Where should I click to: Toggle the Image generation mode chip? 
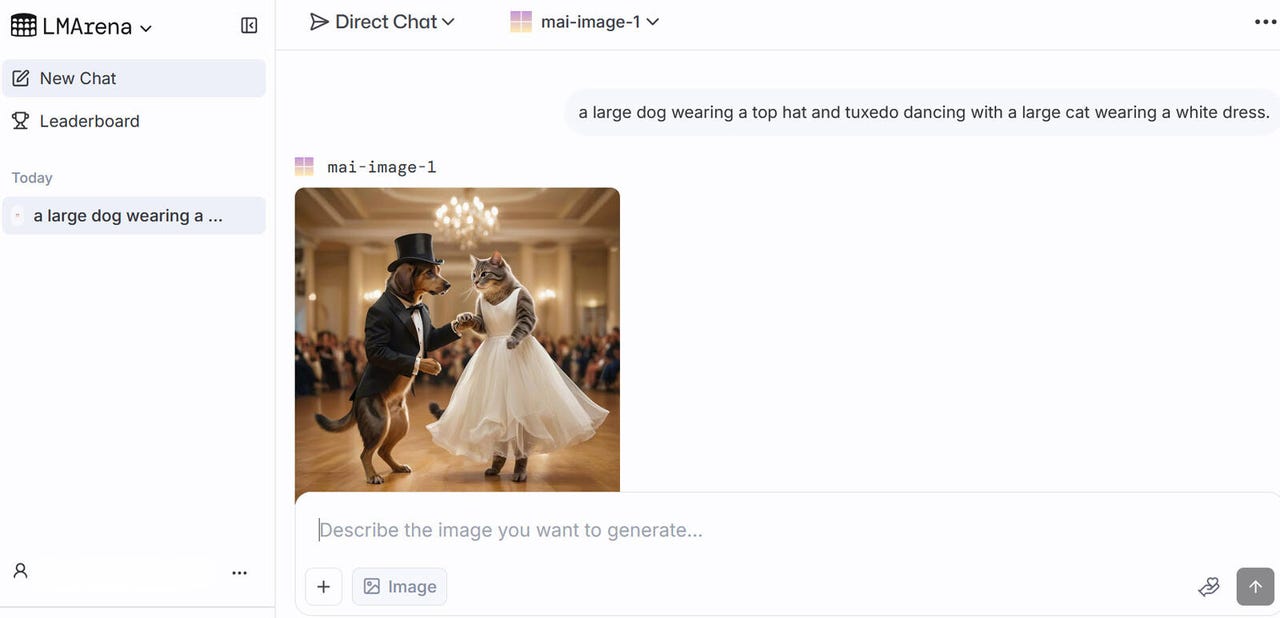400,587
